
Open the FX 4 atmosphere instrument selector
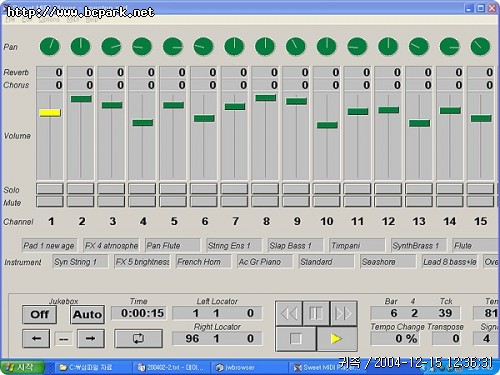tap(111, 246)
